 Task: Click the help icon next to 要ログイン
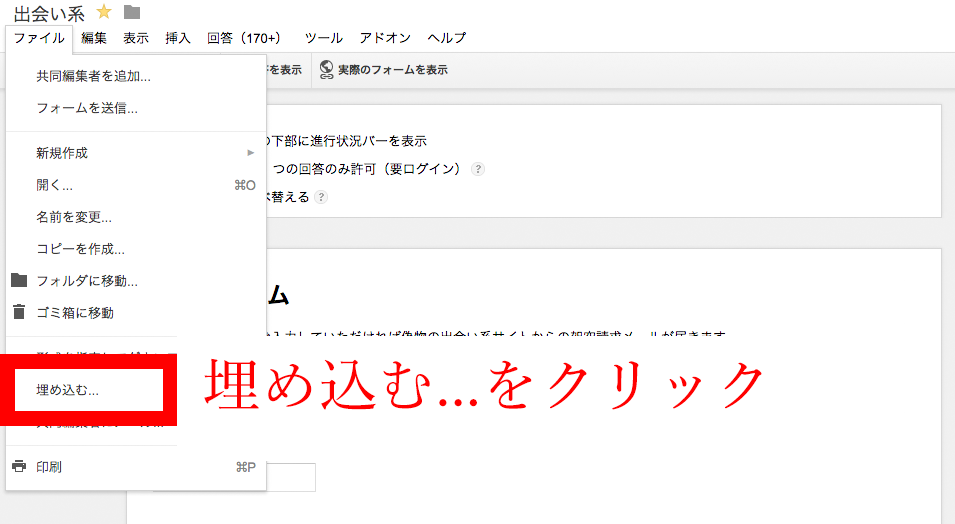click(478, 169)
